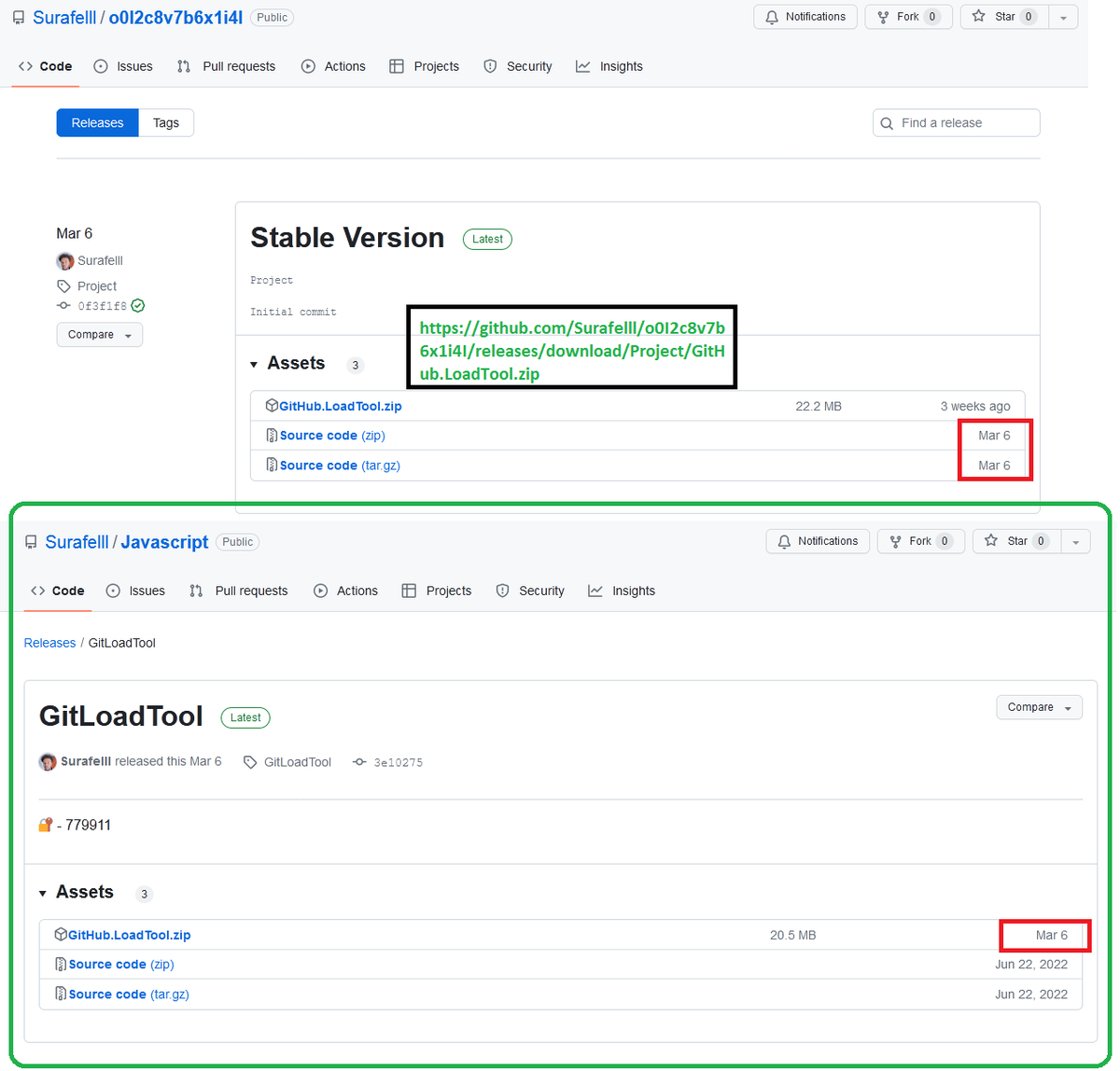Open the Issues tab in the Javascript repository
Screen dimensions: 1120x1071
(x=135, y=591)
